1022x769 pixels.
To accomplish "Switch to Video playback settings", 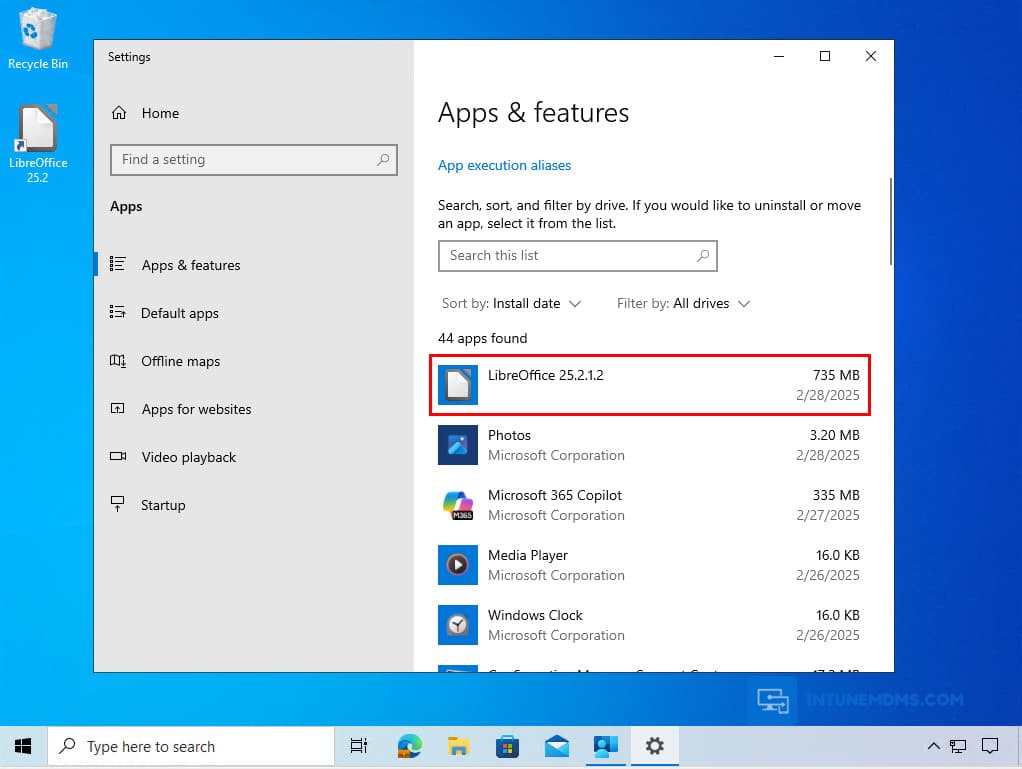I will (188, 457).
